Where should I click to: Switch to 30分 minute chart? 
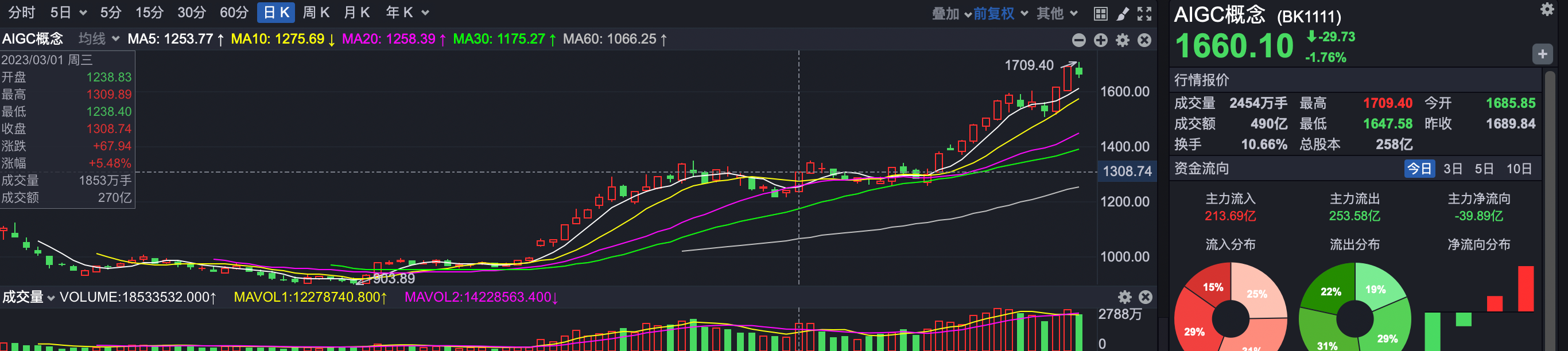(x=192, y=13)
